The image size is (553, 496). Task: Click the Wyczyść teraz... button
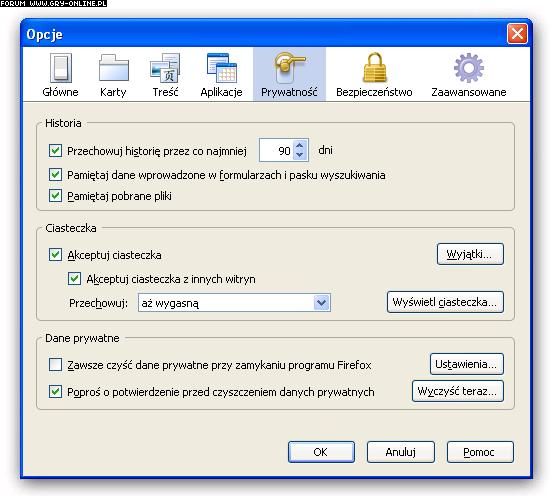[x=458, y=391]
